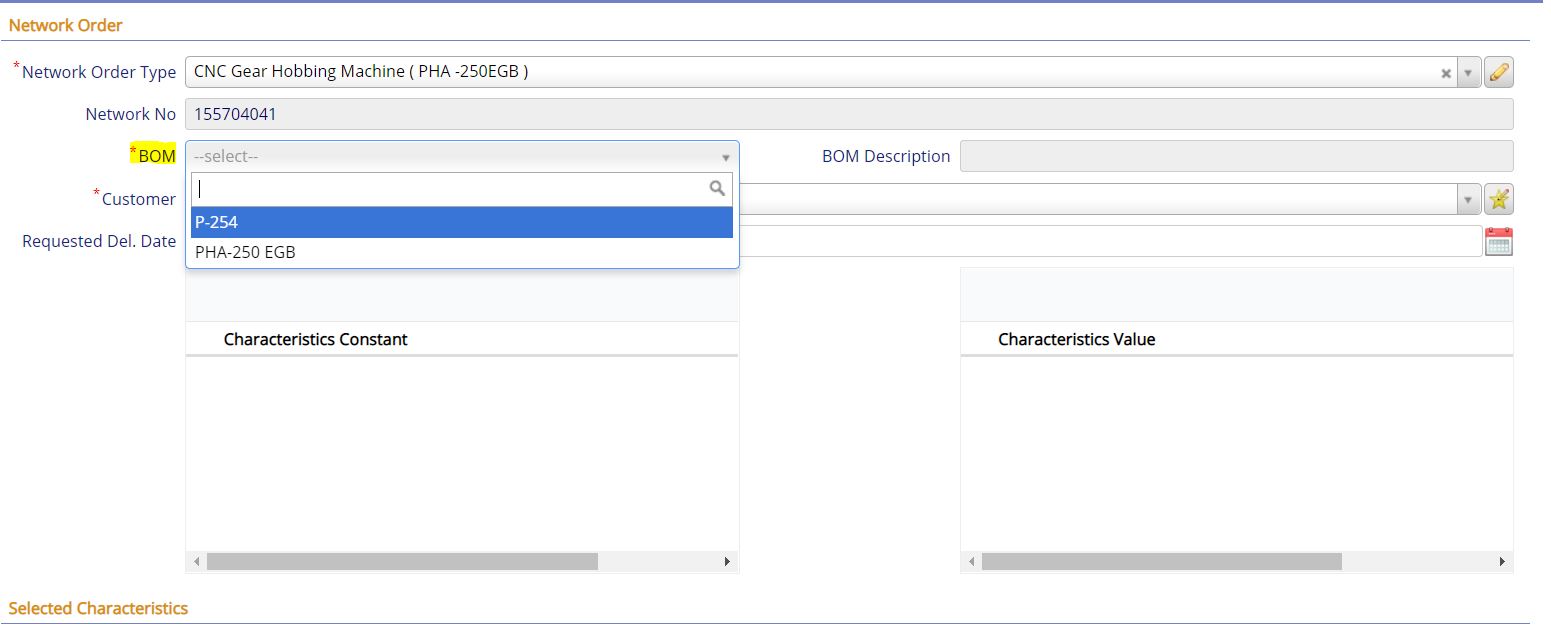Click the BOM Description field
Viewport: 1551px width, 628px height.
coord(1236,156)
